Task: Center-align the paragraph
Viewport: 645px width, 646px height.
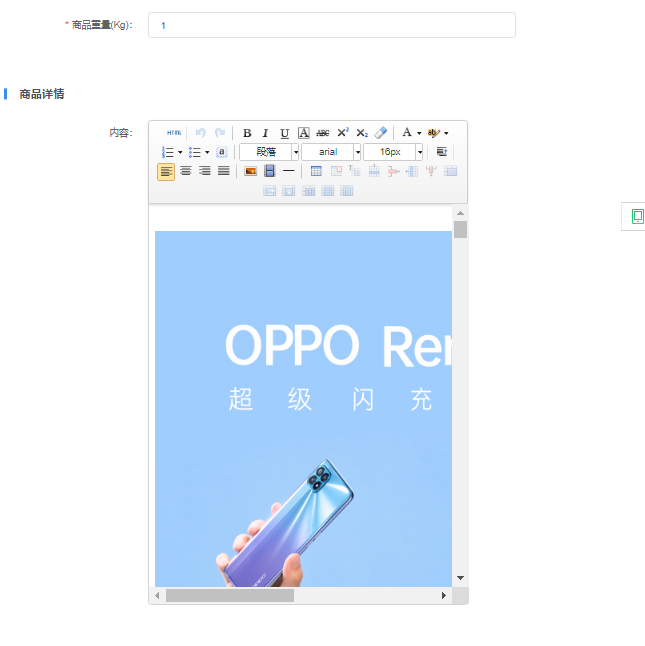Action: 185,171
